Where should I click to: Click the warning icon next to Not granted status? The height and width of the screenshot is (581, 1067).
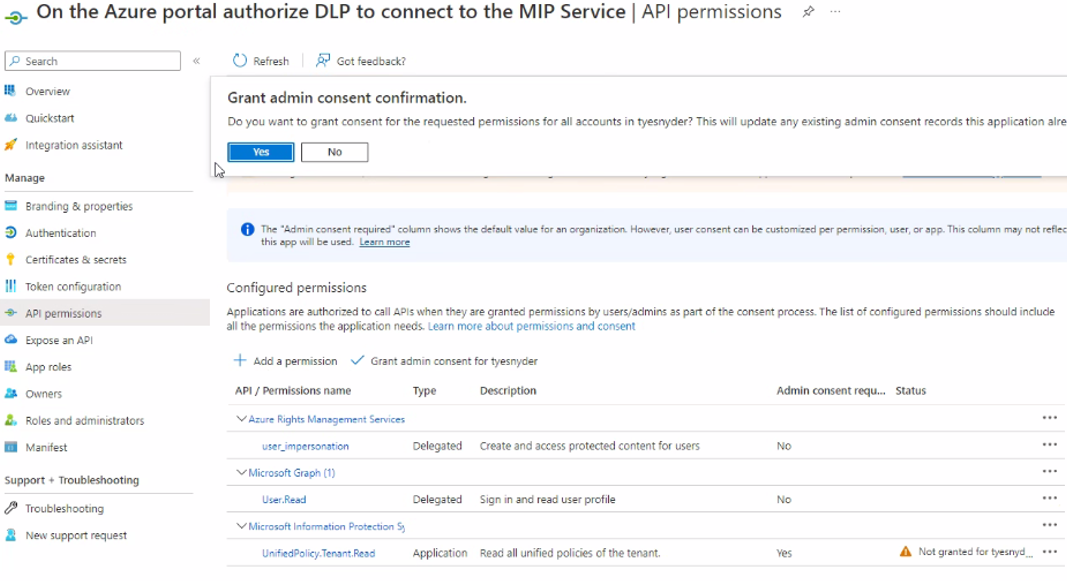coord(905,552)
